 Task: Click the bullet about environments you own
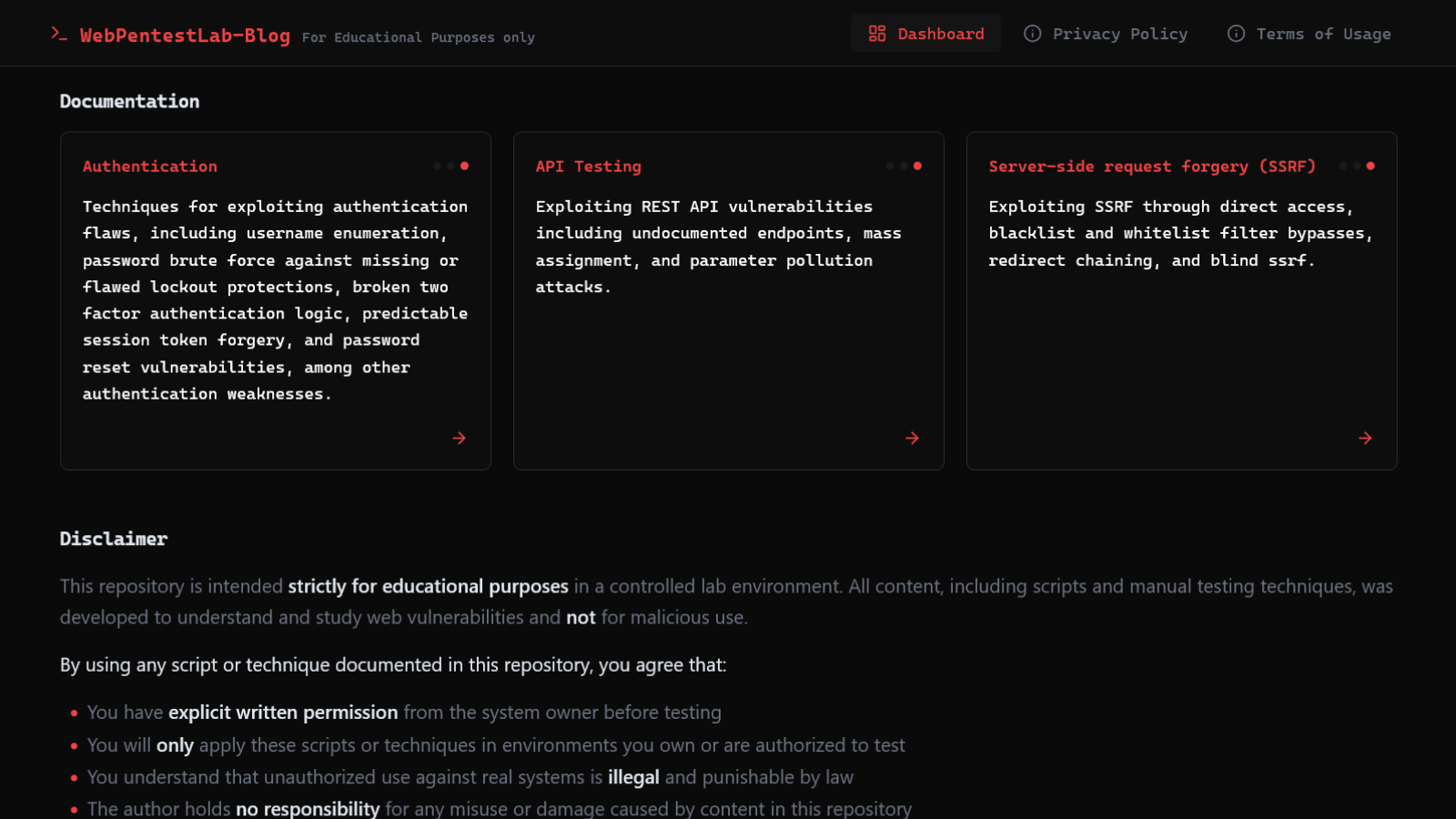click(496, 745)
